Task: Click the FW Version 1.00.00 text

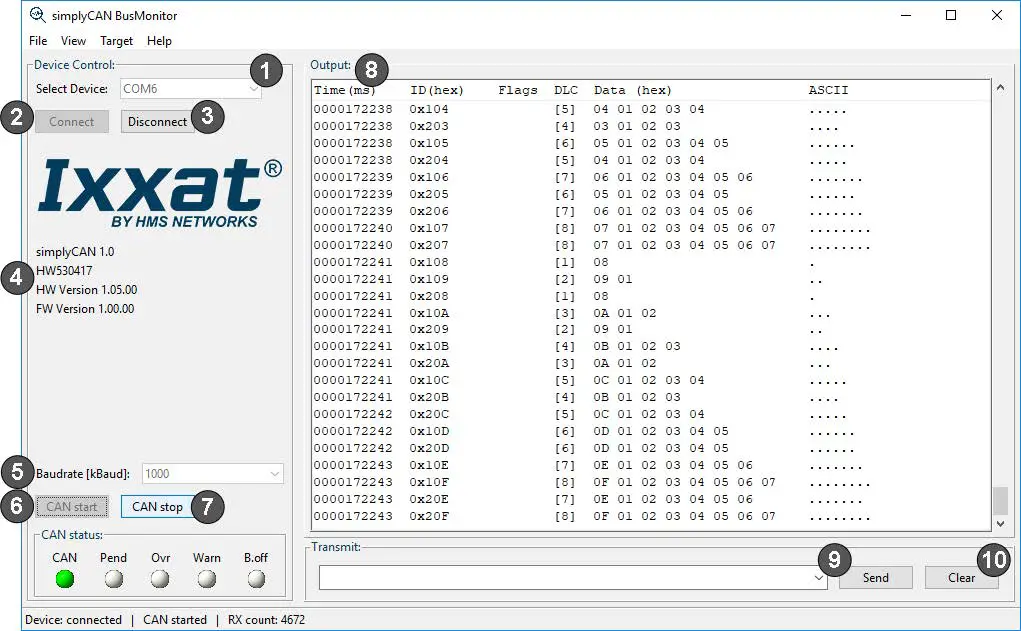Action: tap(85, 309)
